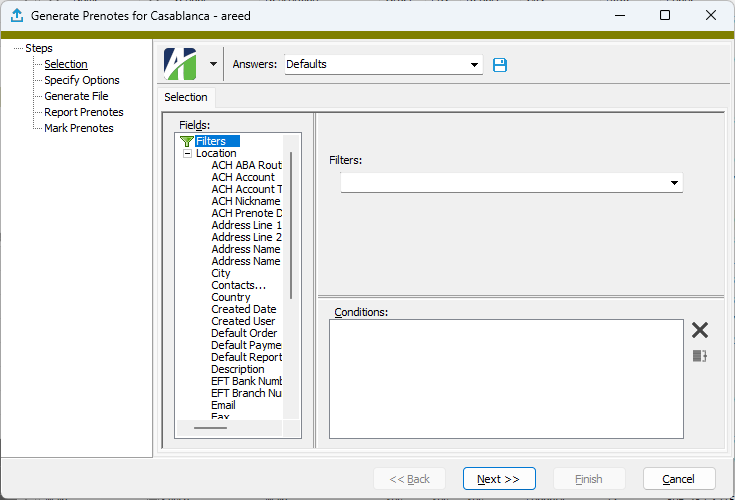Click the Cancel button

679,479
